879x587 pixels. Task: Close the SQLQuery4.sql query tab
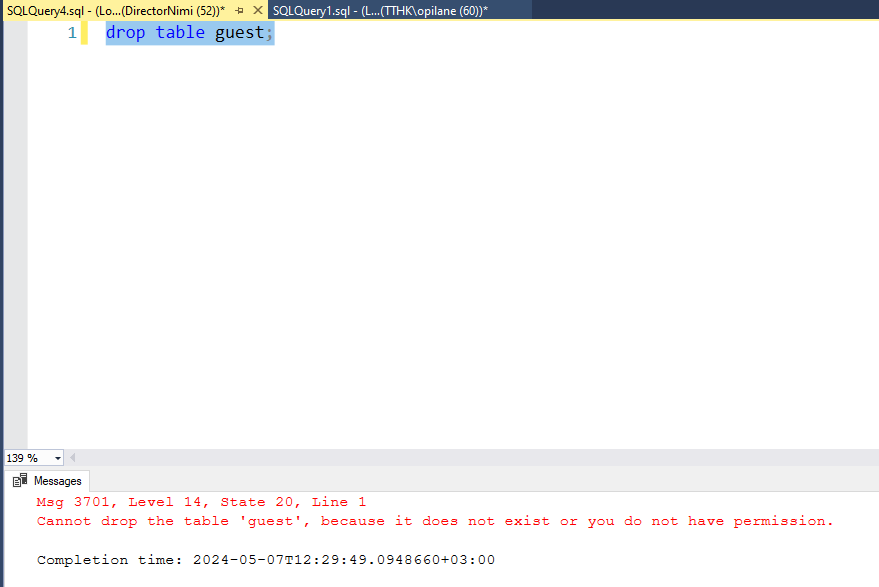tap(258, 10)
